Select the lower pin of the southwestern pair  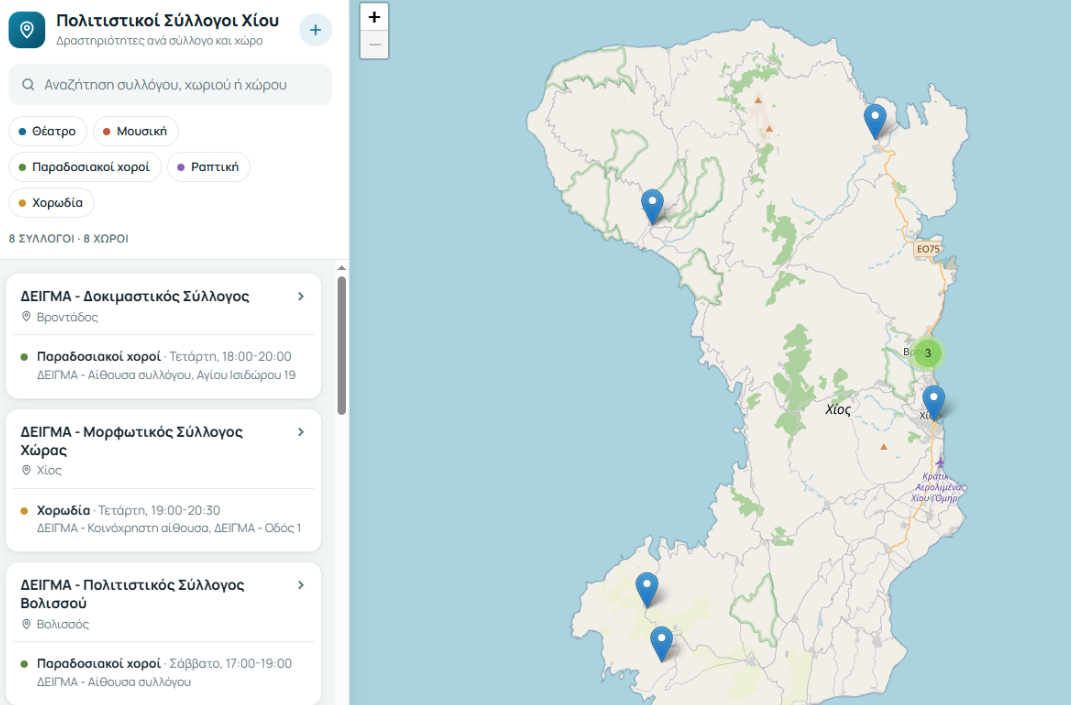661,644
